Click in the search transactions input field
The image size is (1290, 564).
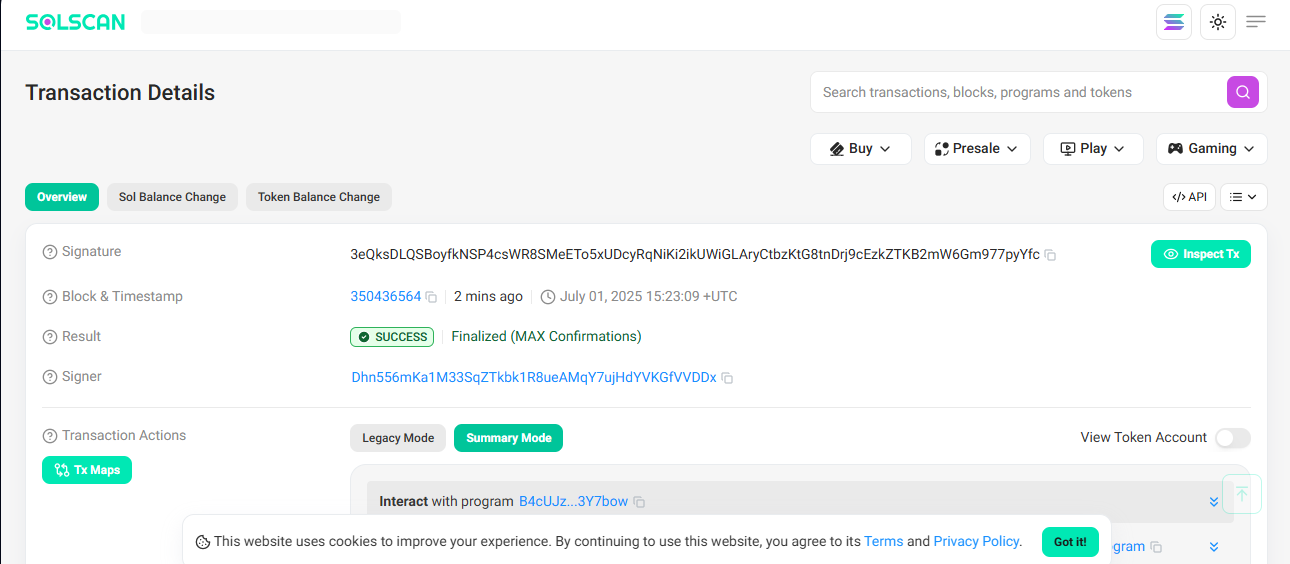(1015, 92)
